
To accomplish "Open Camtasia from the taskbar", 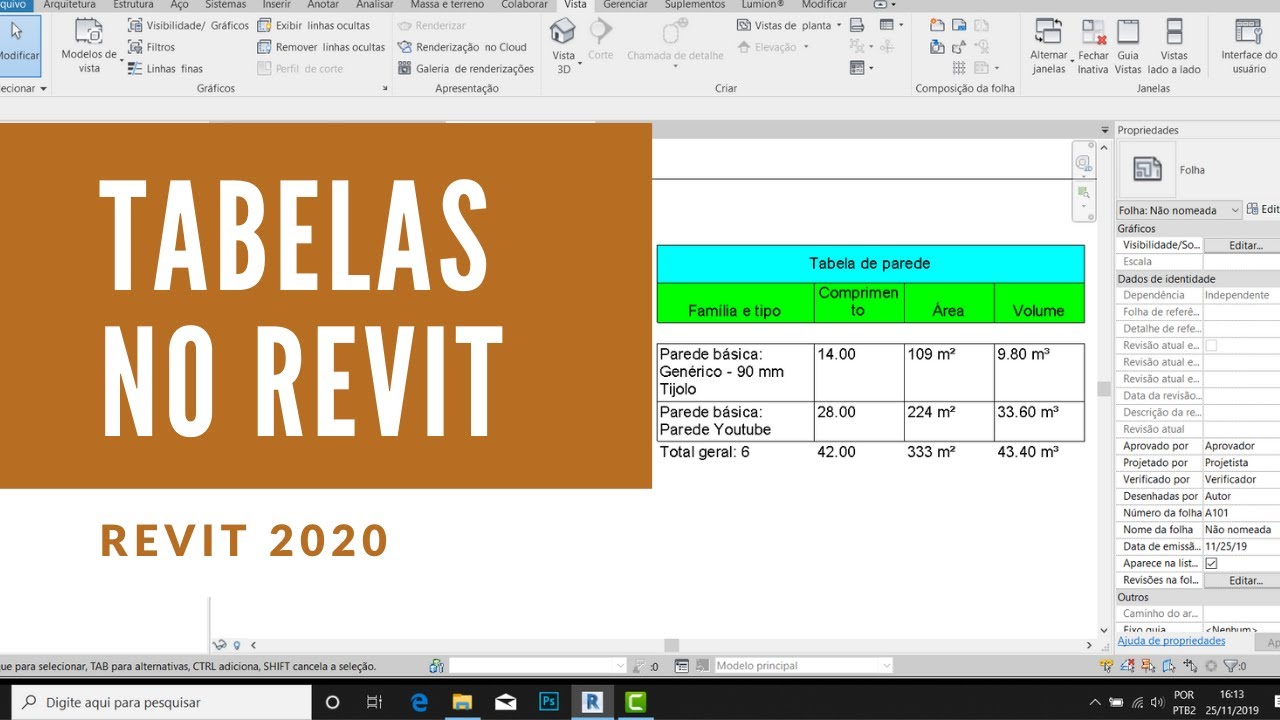I will (635, 702).
